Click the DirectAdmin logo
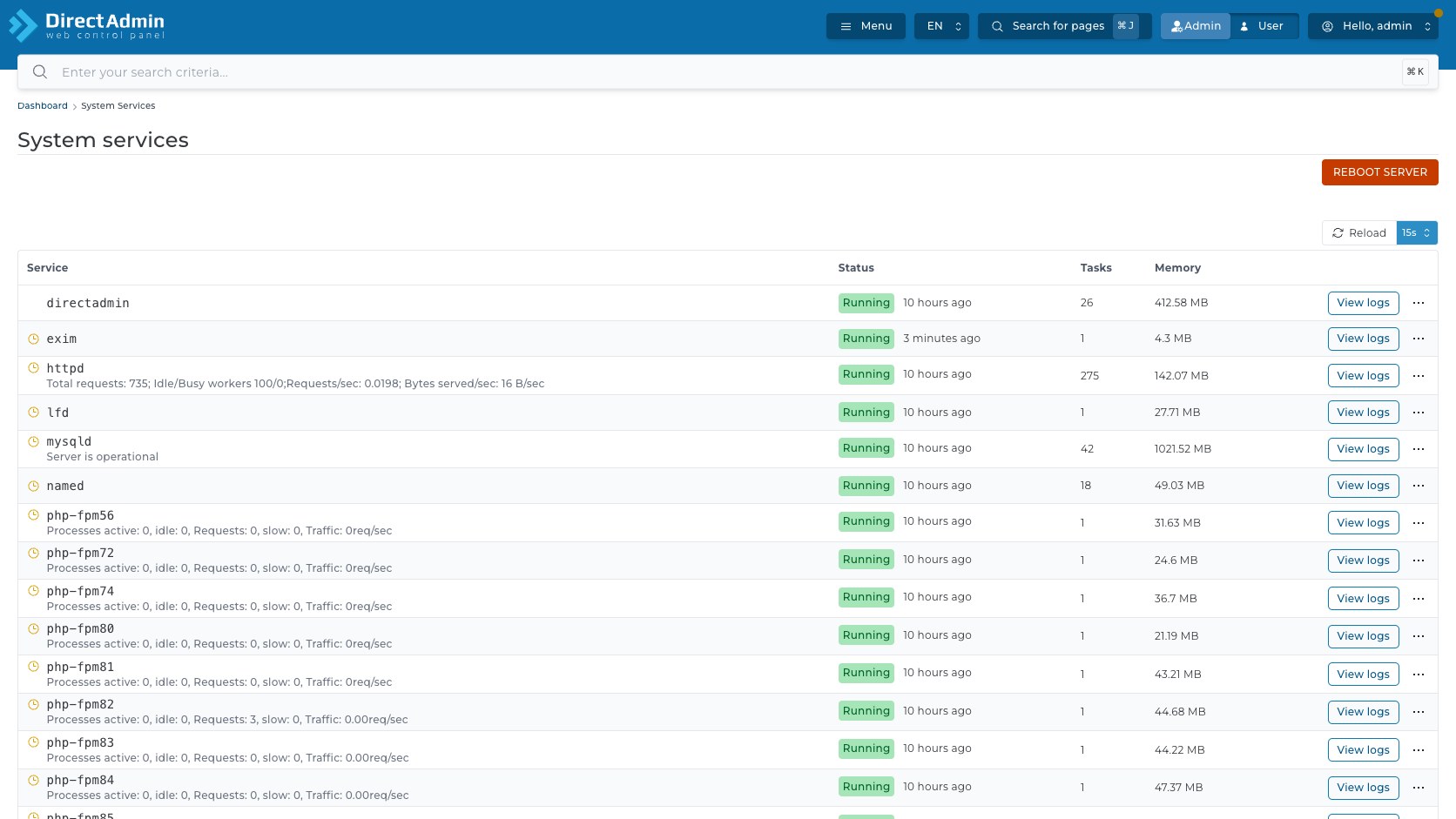Viewport: 1456px width, 819px height. 86,25
